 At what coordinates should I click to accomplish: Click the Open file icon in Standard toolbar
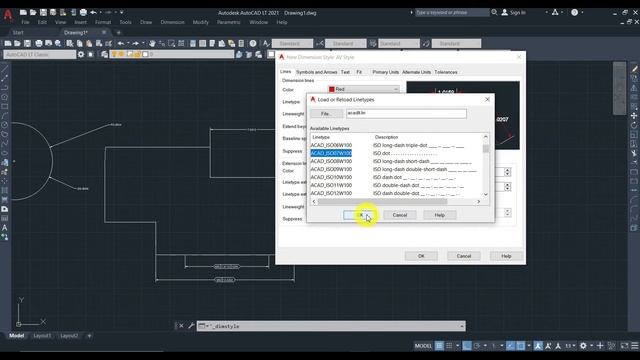17,43
